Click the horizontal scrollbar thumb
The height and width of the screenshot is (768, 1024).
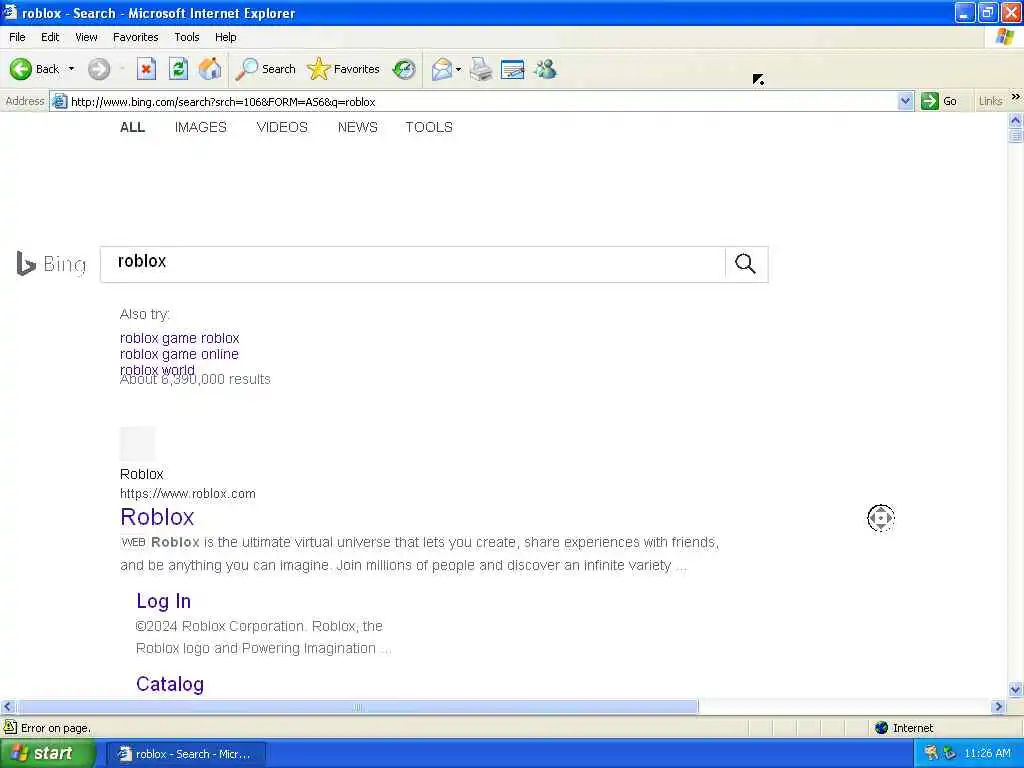click(357, 707)
